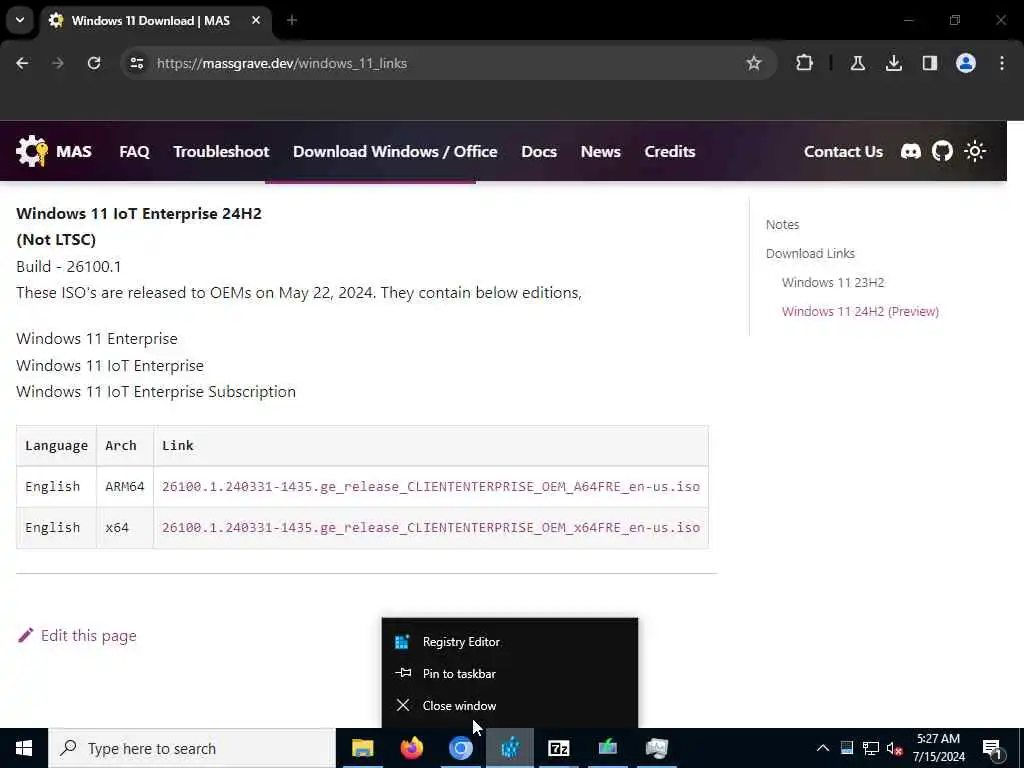Open the tab search dropdown arrow

tap(20, 20)
